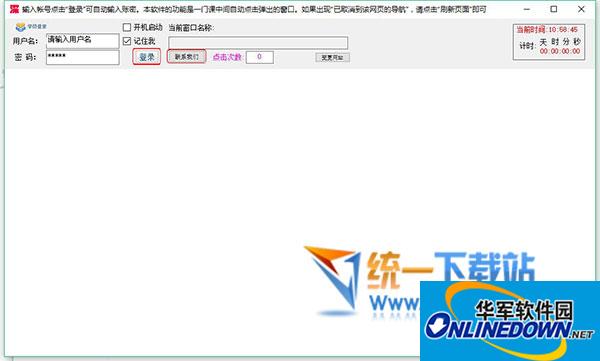Image resolution: width=600 pixels, height=361 pixels.
Task: Click the 点击次数 count box
Action: tap(259, 57)
